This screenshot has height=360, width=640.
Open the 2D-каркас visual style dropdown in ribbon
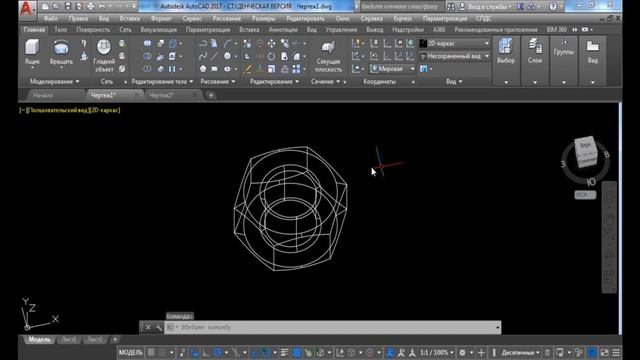pyautogui.click(x=454, y=43)
